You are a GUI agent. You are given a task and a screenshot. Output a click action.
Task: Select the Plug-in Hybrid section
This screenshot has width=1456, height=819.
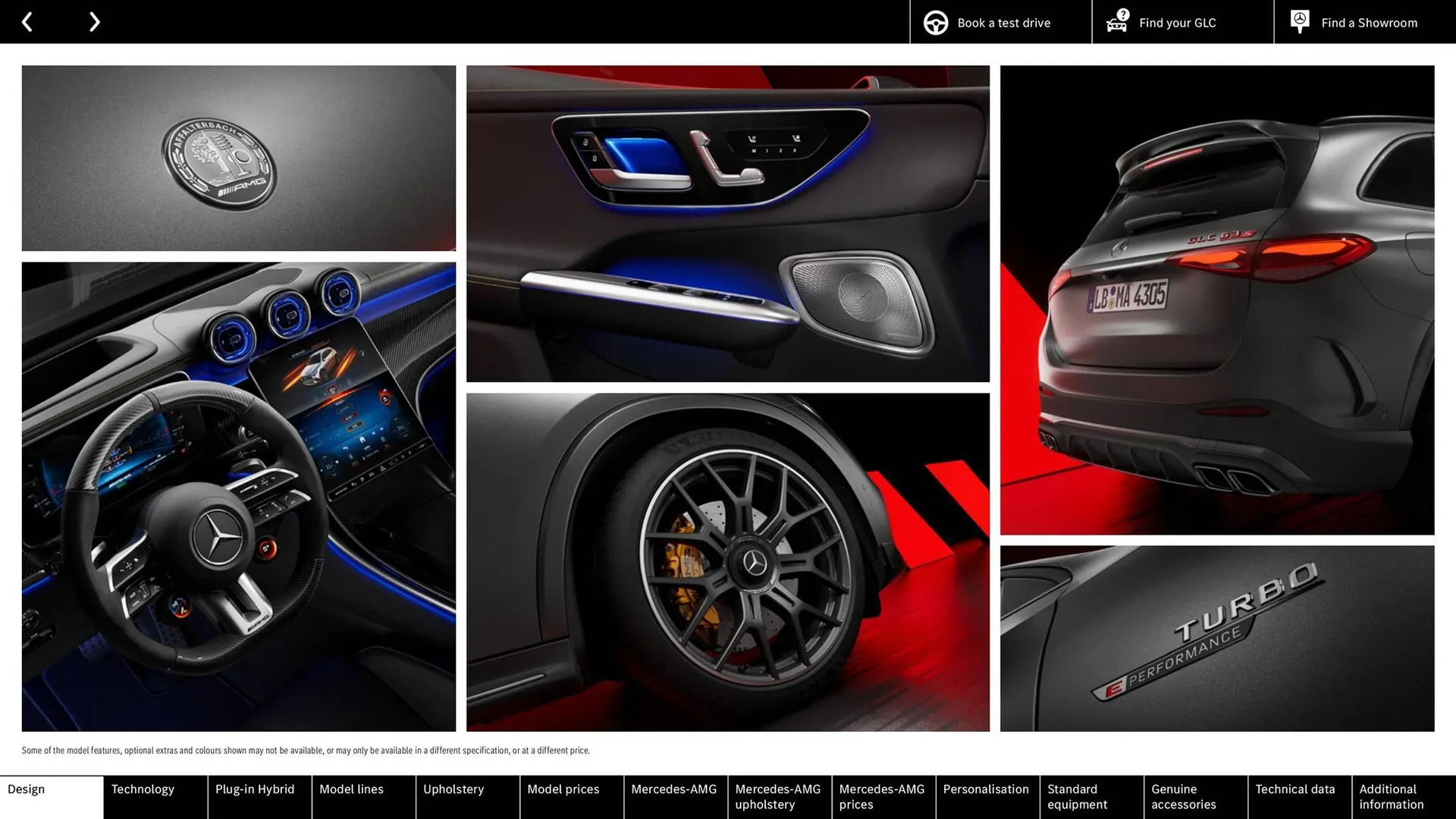pos(255,789)
